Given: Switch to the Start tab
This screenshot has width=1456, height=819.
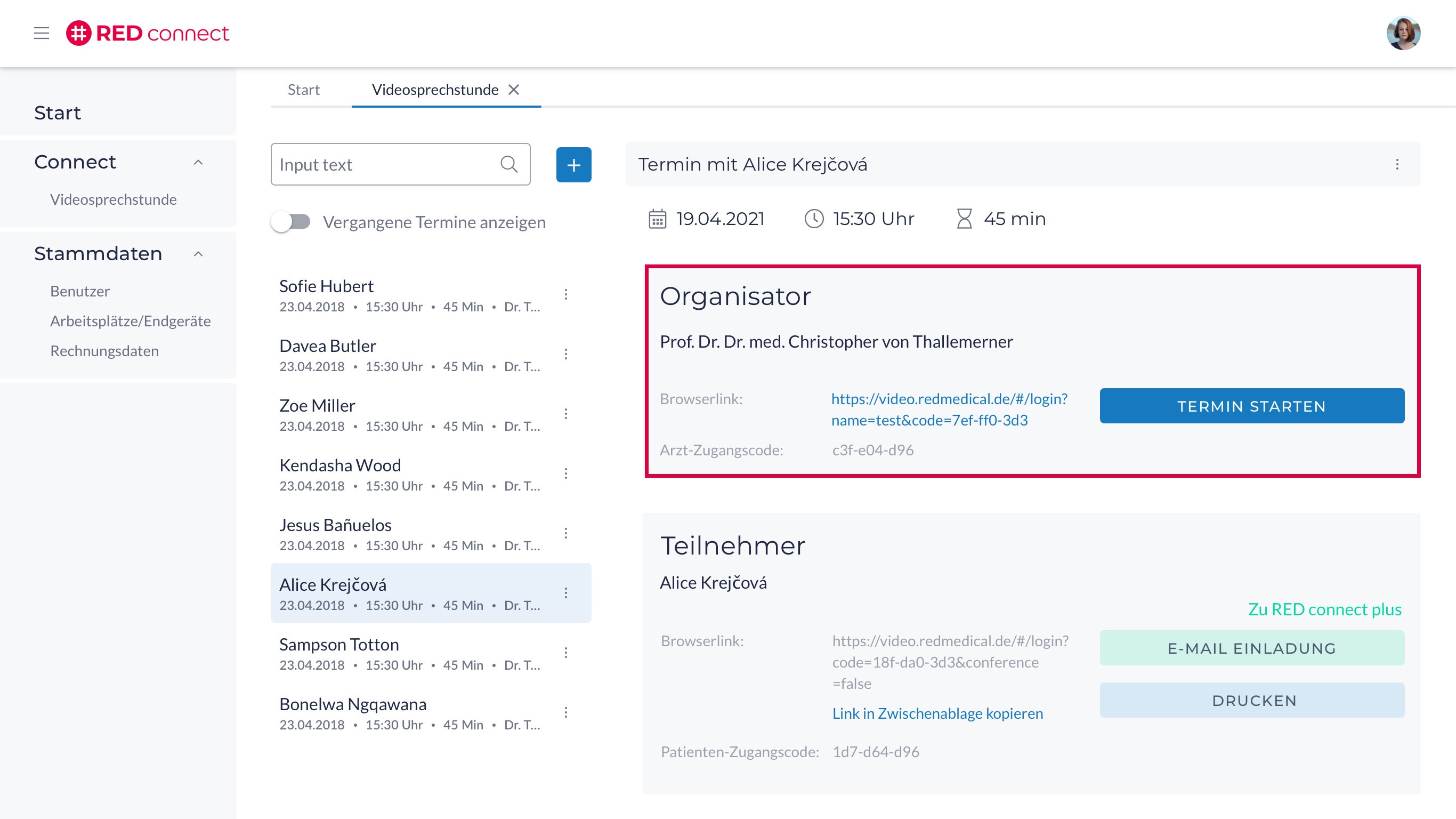Looking at the screenshot, I should click(304, 90).
